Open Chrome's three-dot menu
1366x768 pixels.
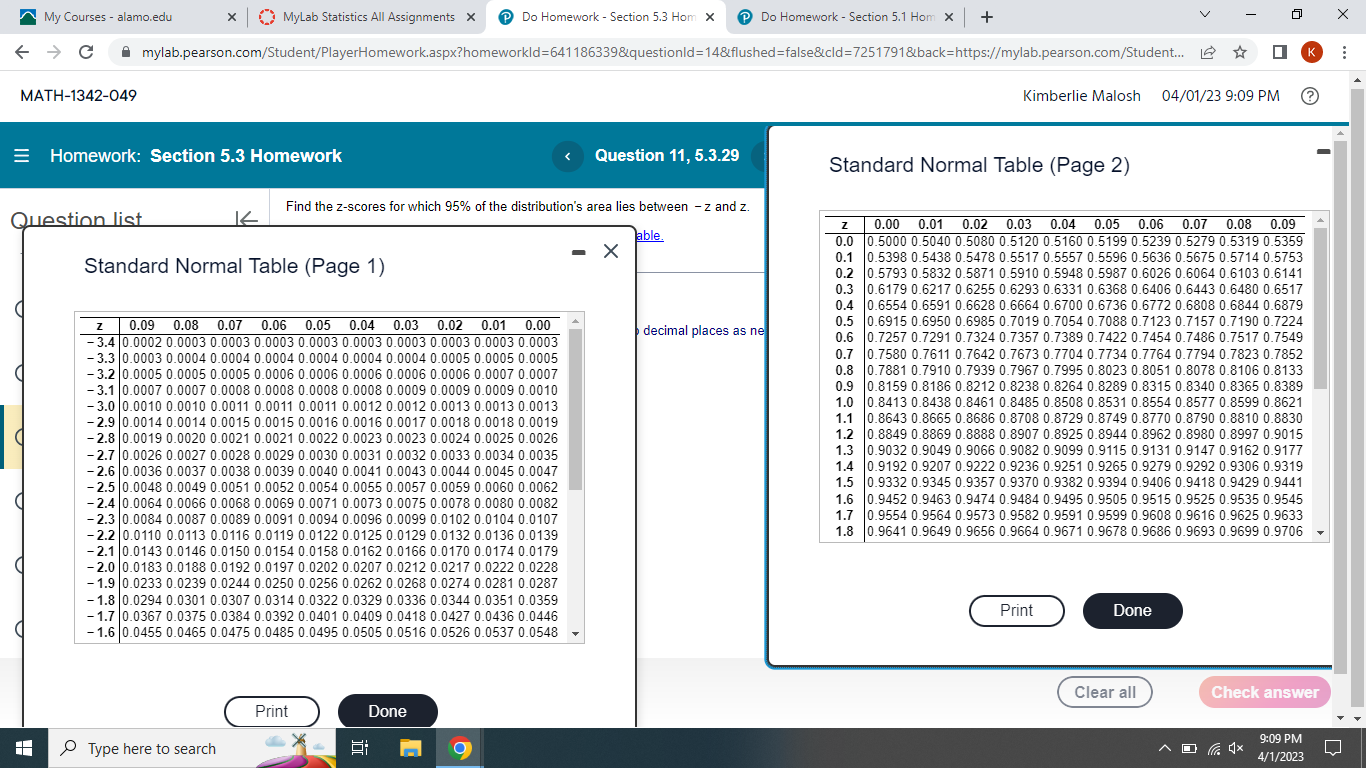point(1344,52)
